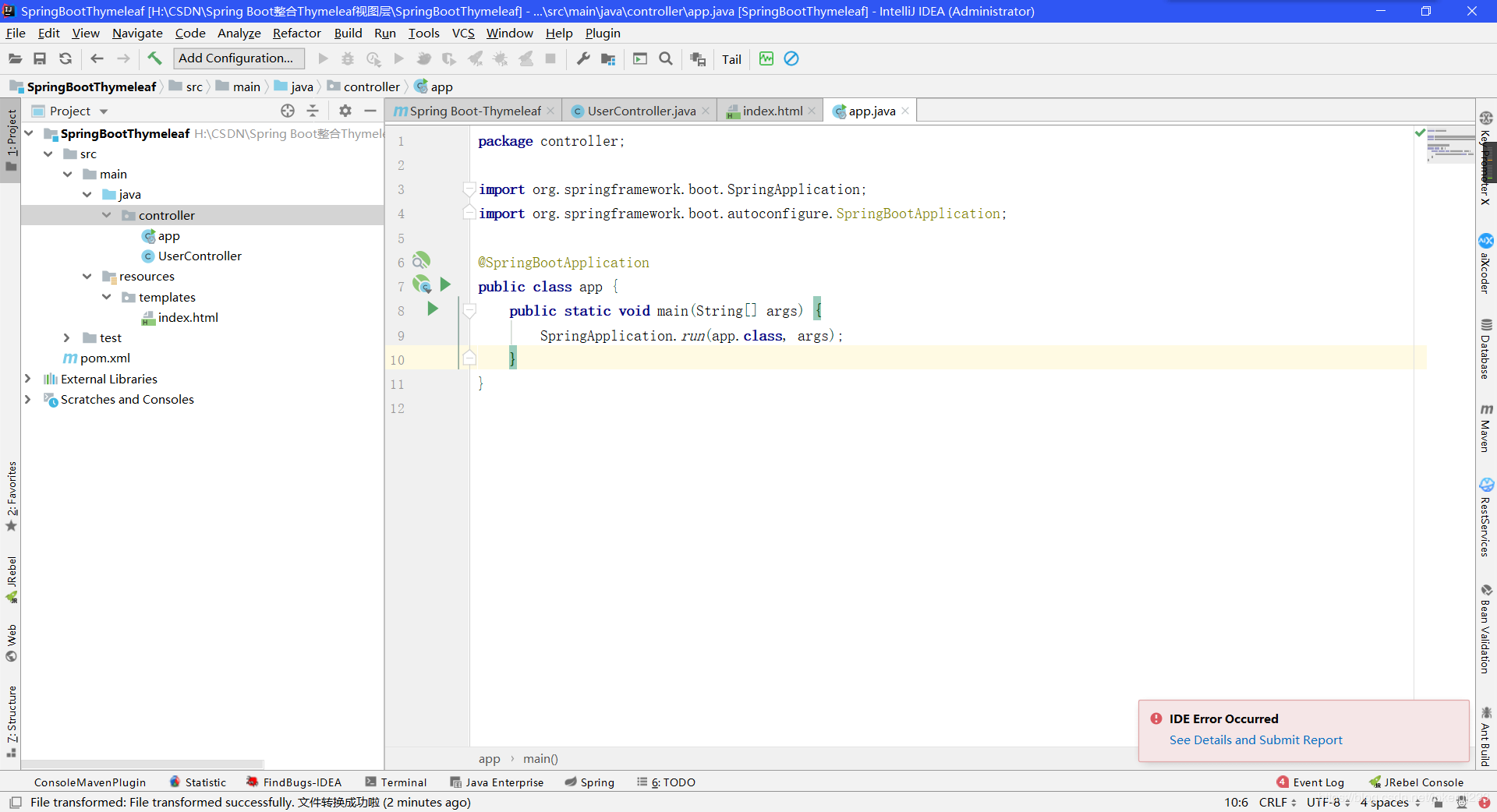Click the Spring bean gutter icon on line 6

click(421, 260)
